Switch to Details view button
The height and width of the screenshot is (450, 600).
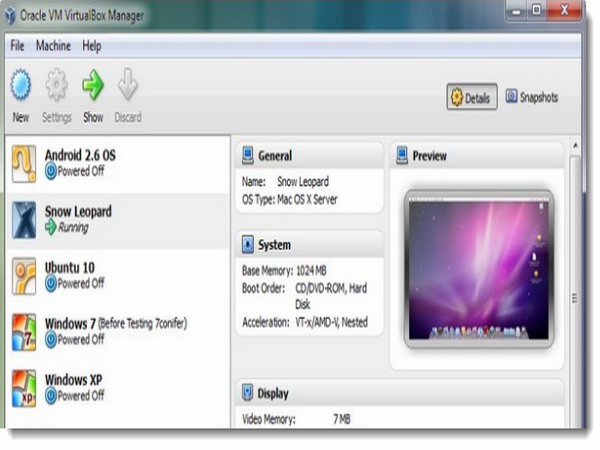(472, 97)
